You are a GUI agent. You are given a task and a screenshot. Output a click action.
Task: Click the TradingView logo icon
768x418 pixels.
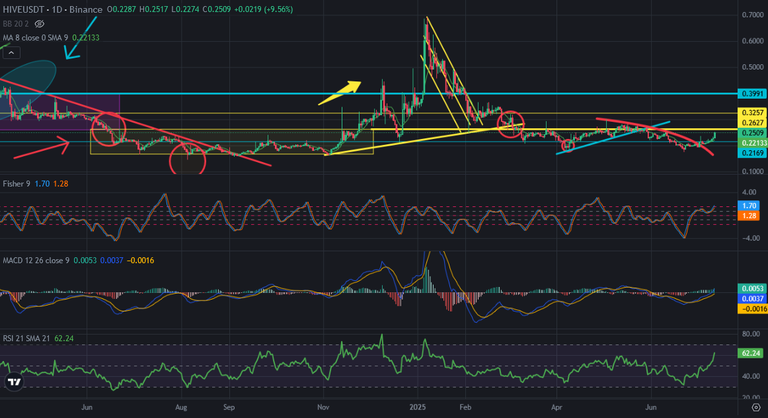coord(14,382)
